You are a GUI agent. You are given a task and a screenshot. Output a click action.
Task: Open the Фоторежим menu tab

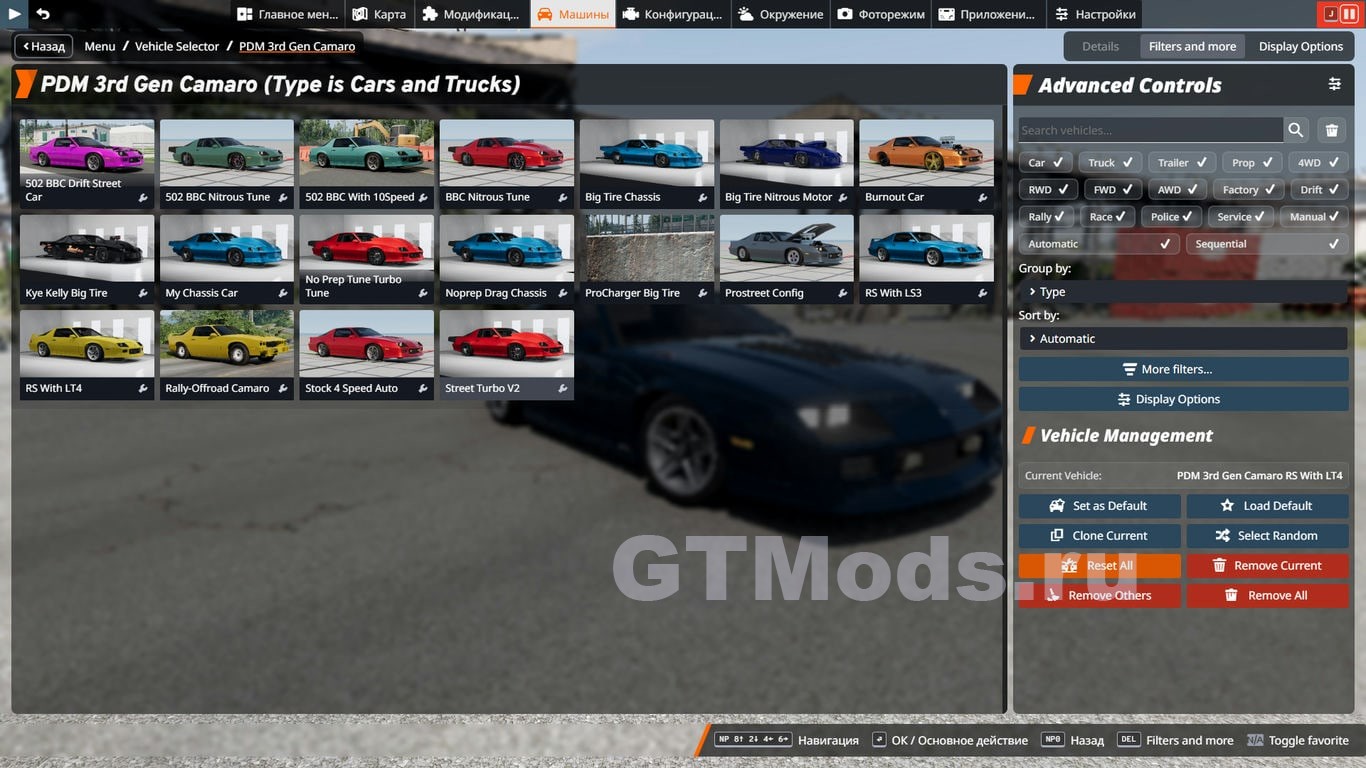point(881,14)
